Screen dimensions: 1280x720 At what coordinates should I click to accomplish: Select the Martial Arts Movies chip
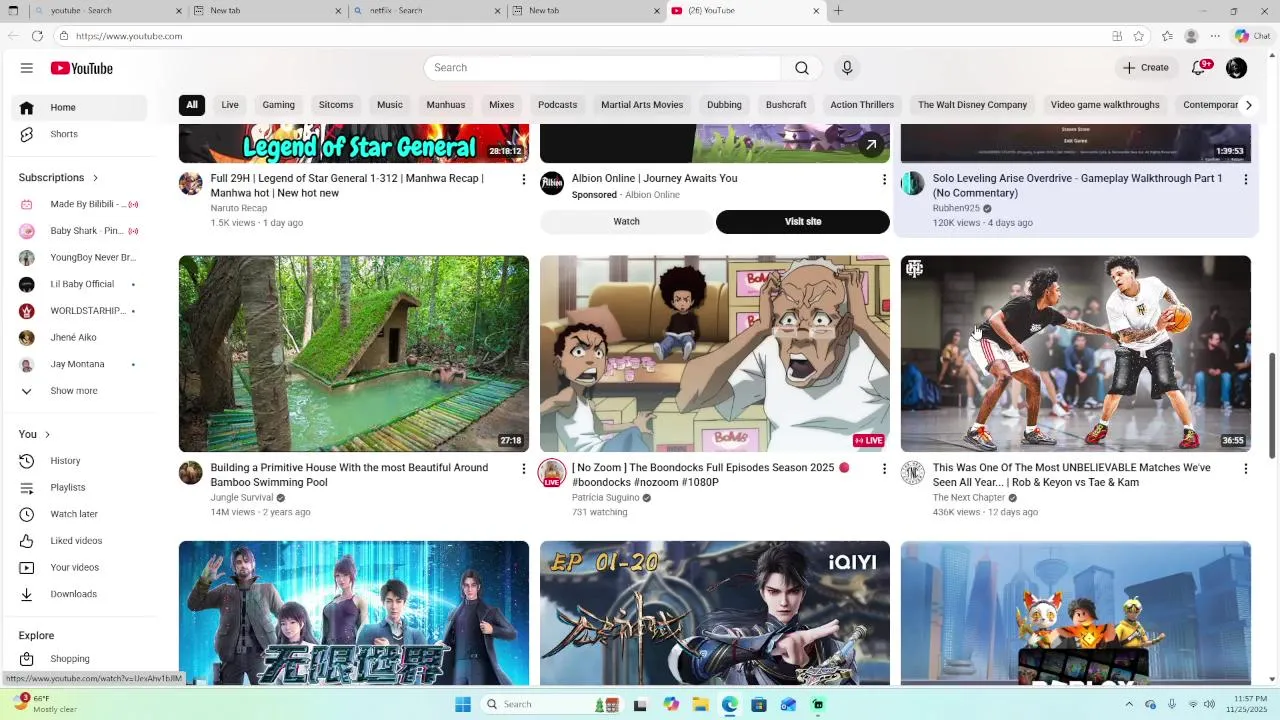coord(642,105)
